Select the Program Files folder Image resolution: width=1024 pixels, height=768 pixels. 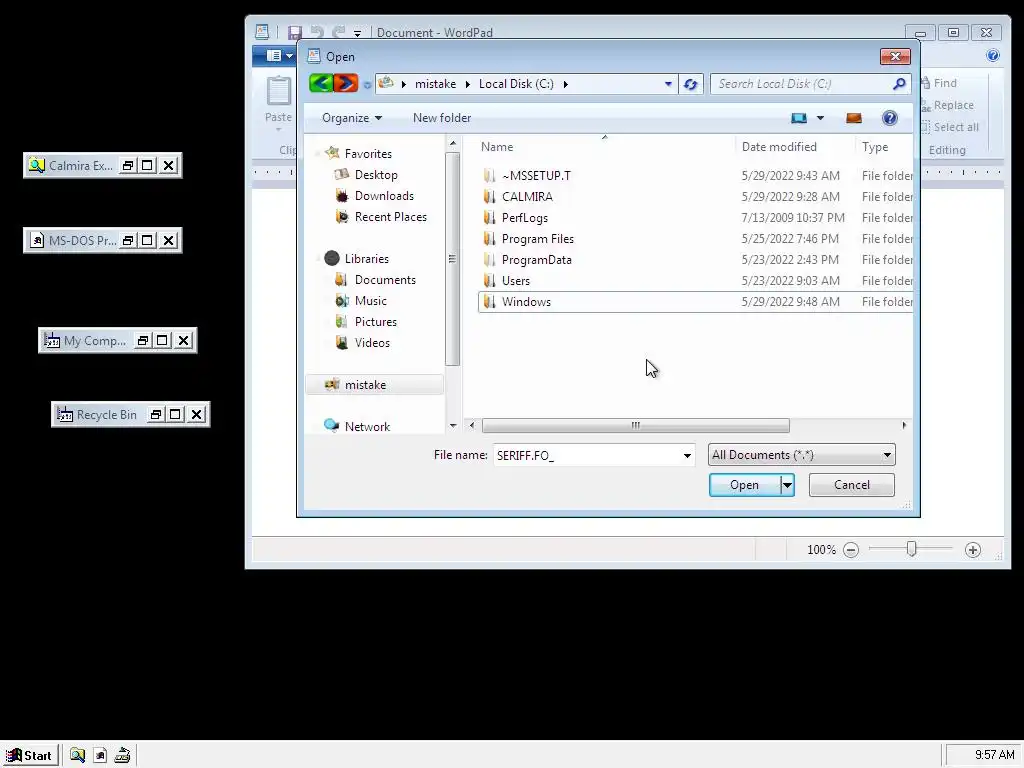tap(537, 238)
